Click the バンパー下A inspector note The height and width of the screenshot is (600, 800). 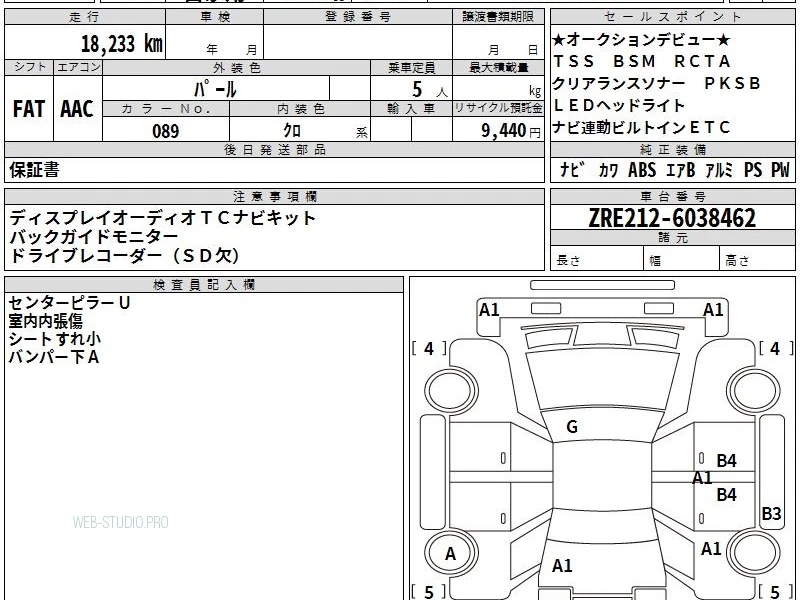[x=53, y=357]
